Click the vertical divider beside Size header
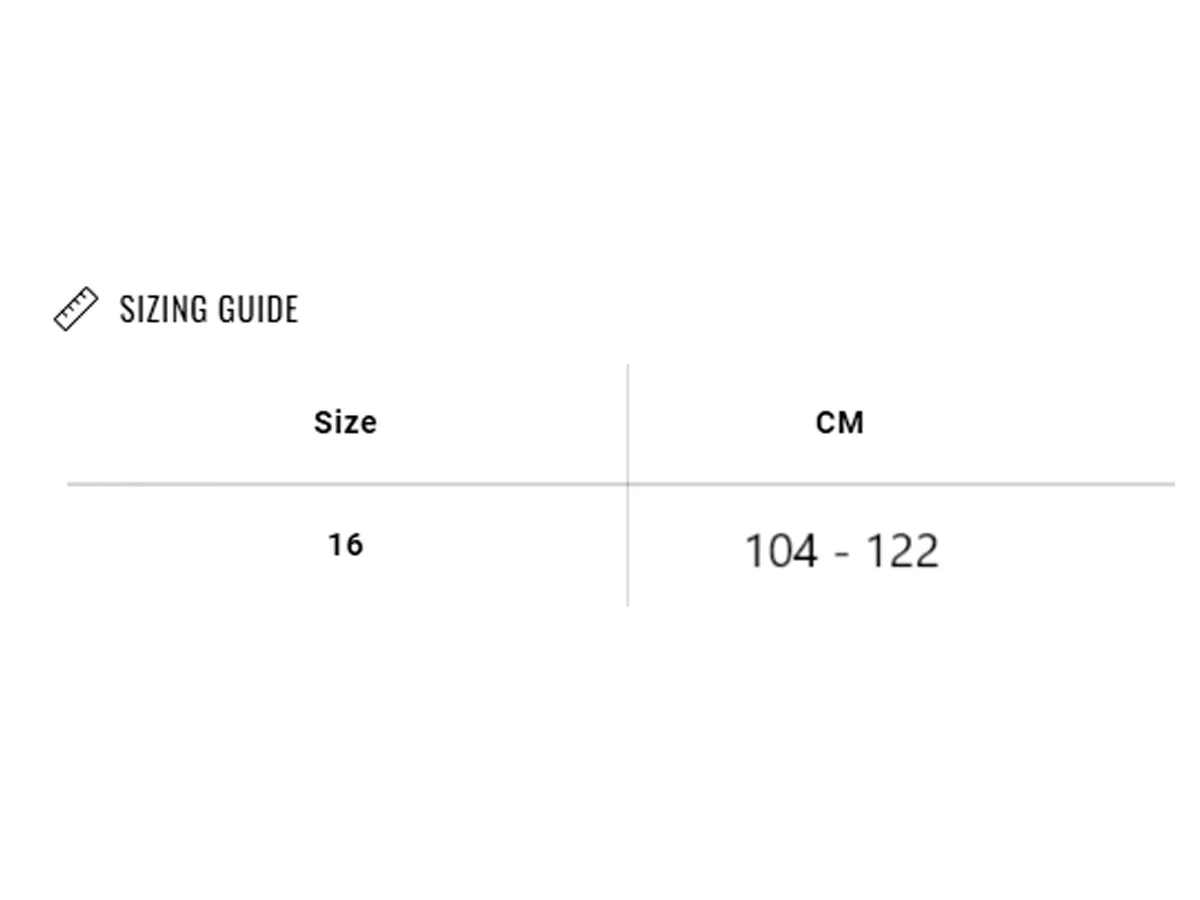Image resolution: width=1200 pixels, height=900 pixels. [x=628, y=423]
